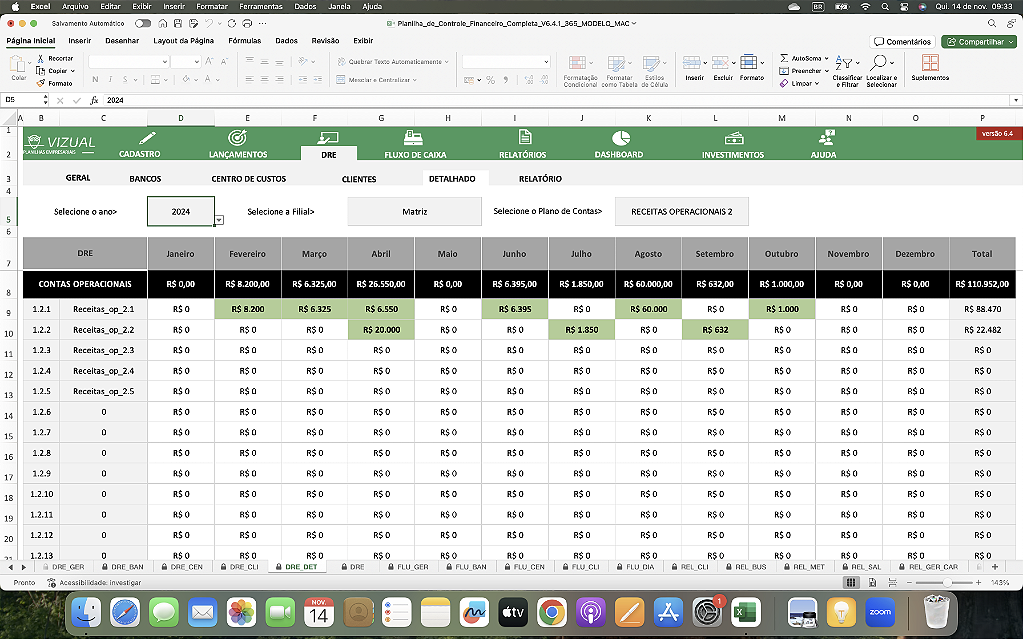Open the Ferramentas menu in menu bar
Screen dimensions: 1023x639
pos(261,7)
